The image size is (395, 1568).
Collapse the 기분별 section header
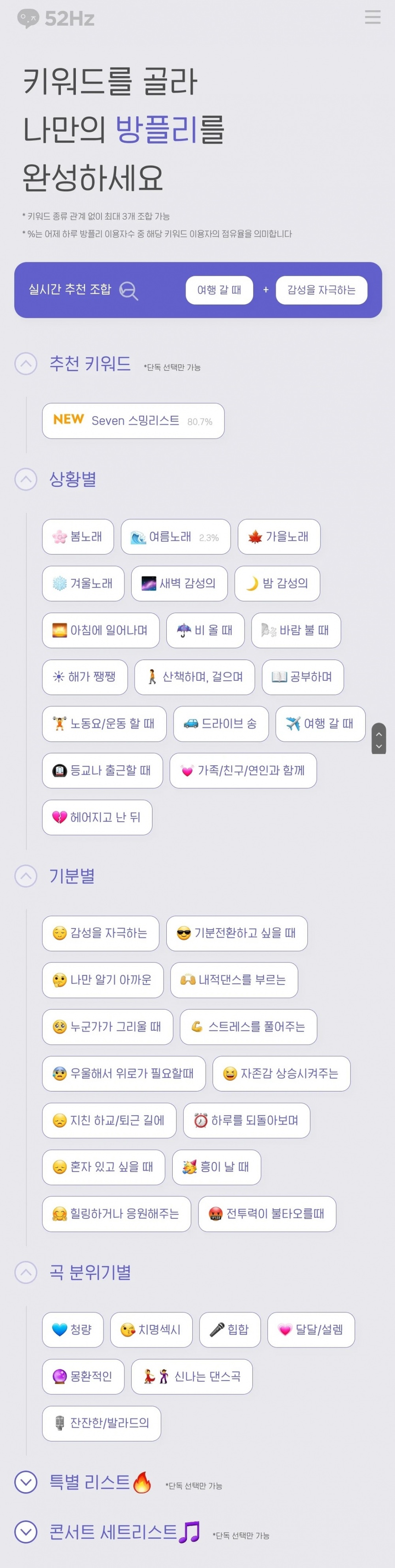coord(25,876)
